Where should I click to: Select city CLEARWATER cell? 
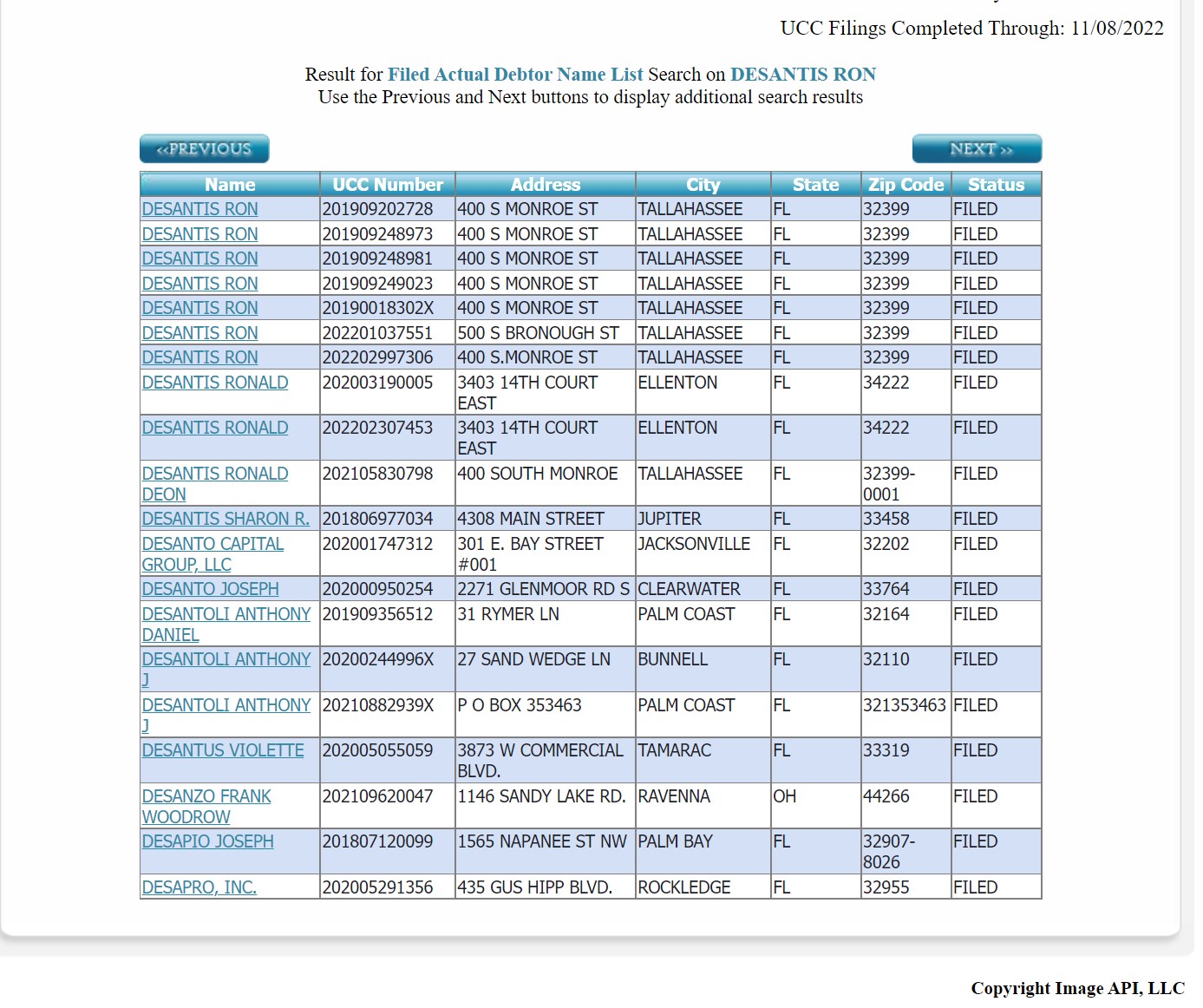click(703, 589)
